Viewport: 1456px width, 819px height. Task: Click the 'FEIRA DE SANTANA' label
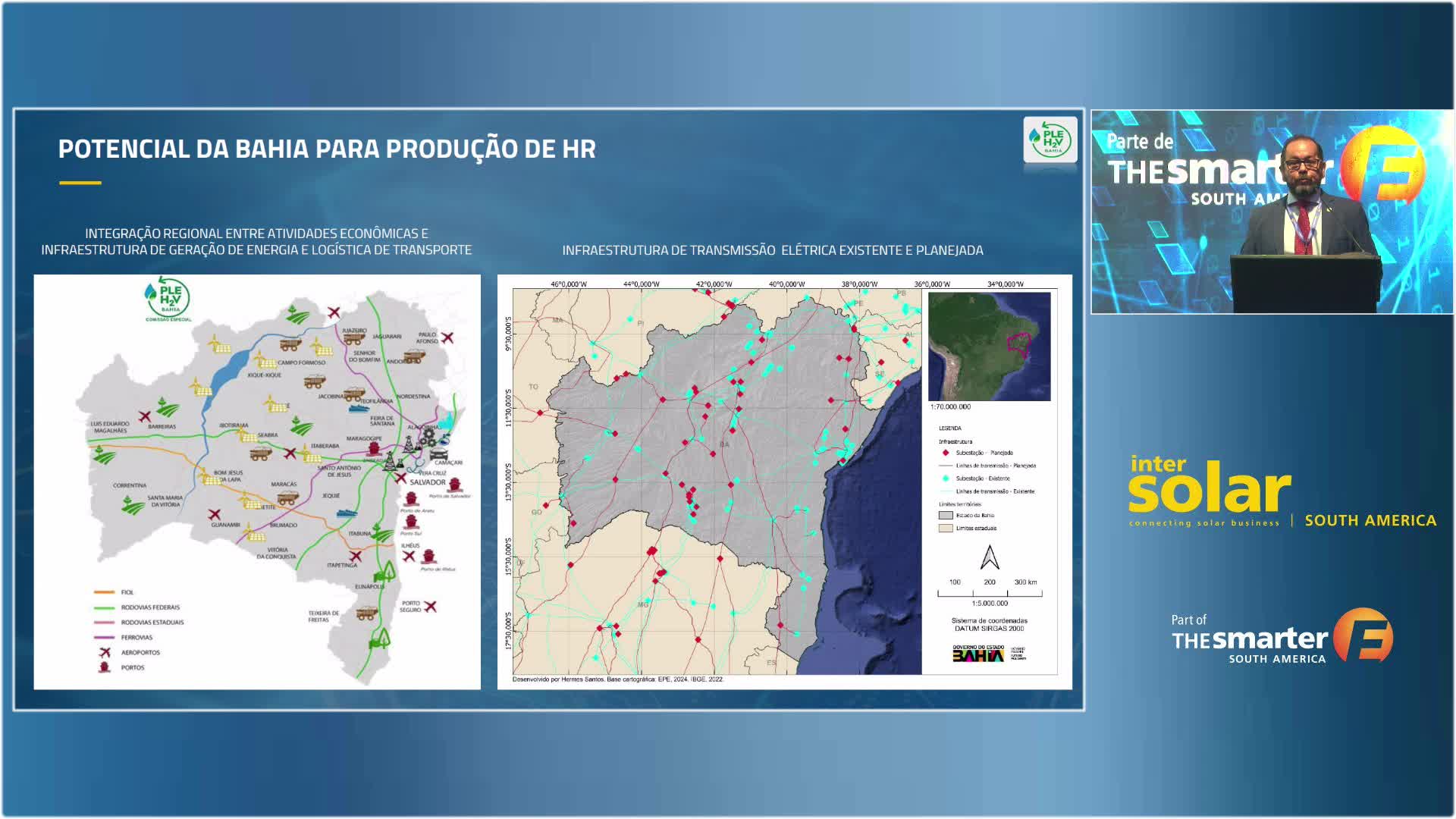click(x=382, y=420)
